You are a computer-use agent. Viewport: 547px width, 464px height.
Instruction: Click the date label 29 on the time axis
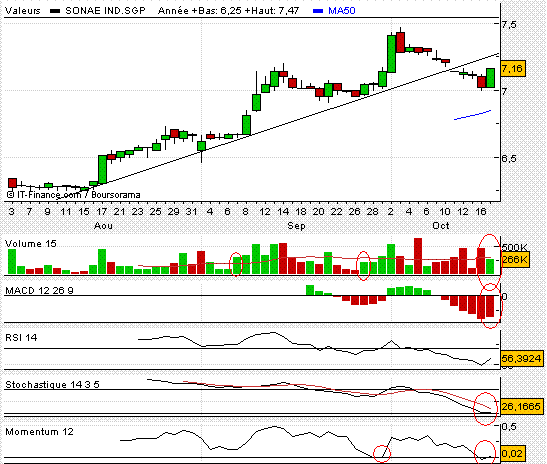pyautogui.click(x=173, y=211)
